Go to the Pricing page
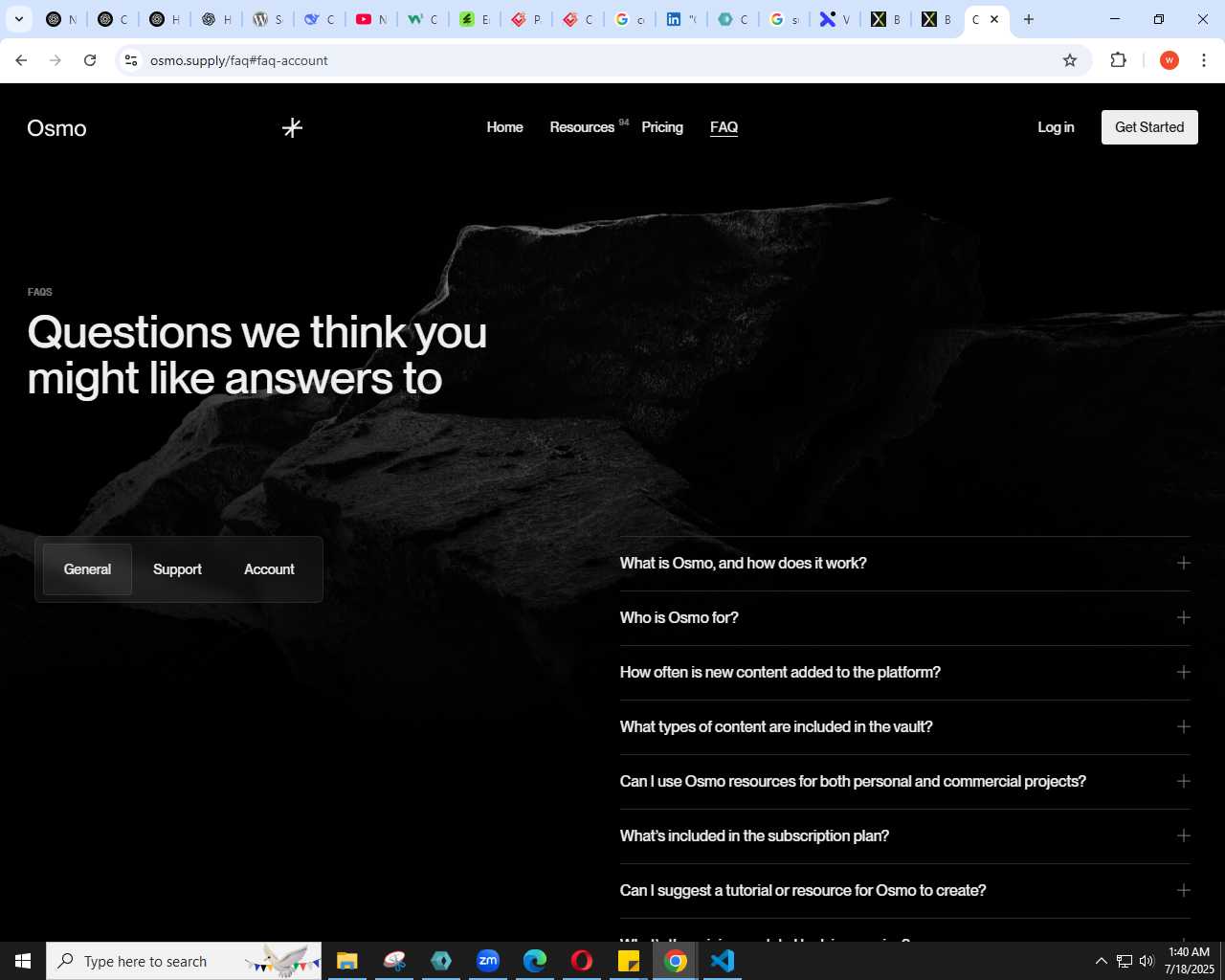This screenshot has width=1225, height=980. (662, 127)
